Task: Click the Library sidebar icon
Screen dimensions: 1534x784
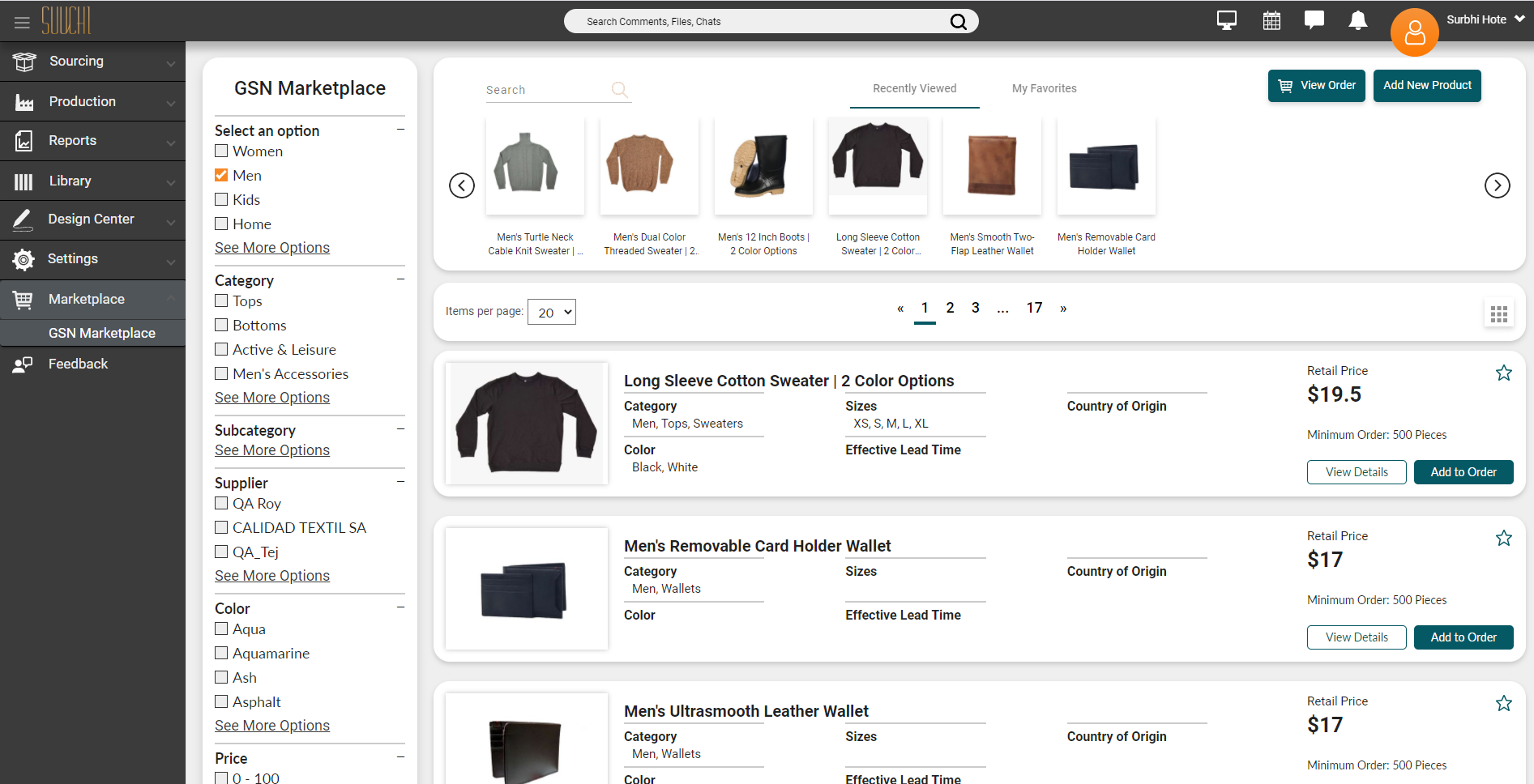Action: click(x=24, y=181)
